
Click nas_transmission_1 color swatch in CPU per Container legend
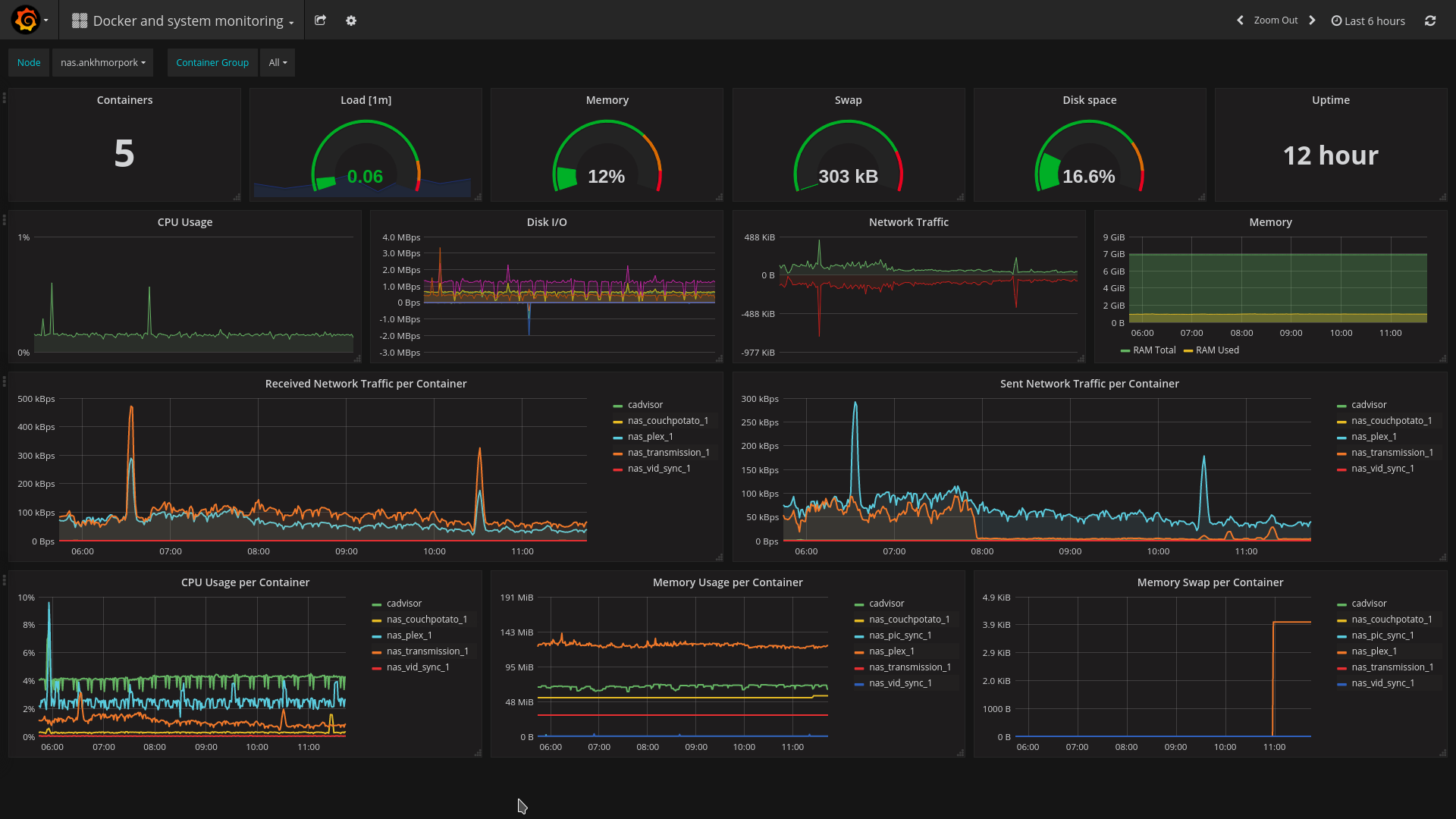click(x=377, y=652)
